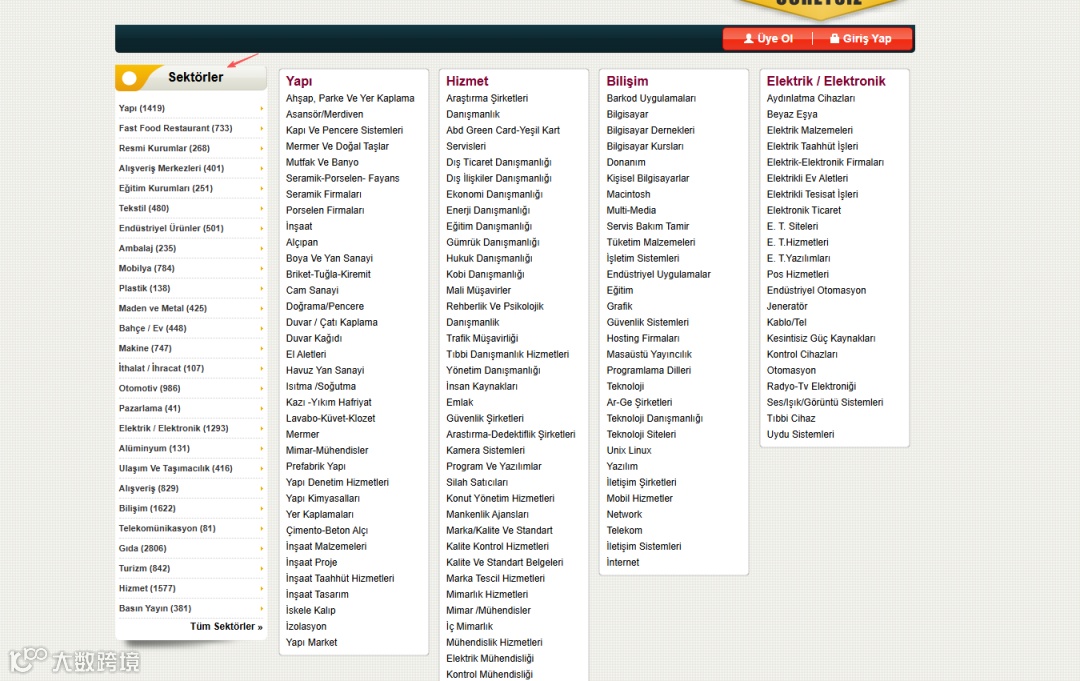1080x681 pixels.
Task: Open the Elektrik / Elektronik category heading
Action: point(826,81)
